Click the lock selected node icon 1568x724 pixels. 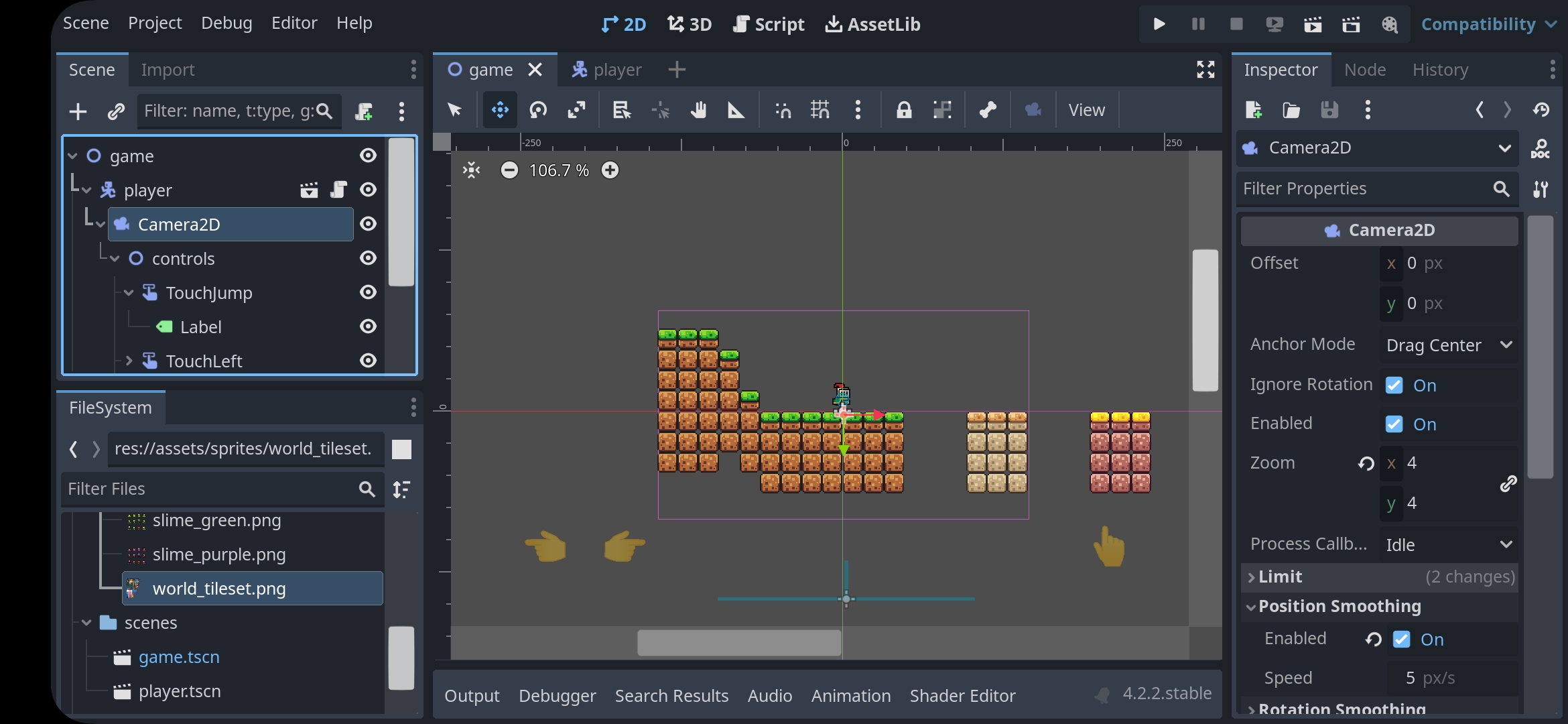(x=904, y=110)
